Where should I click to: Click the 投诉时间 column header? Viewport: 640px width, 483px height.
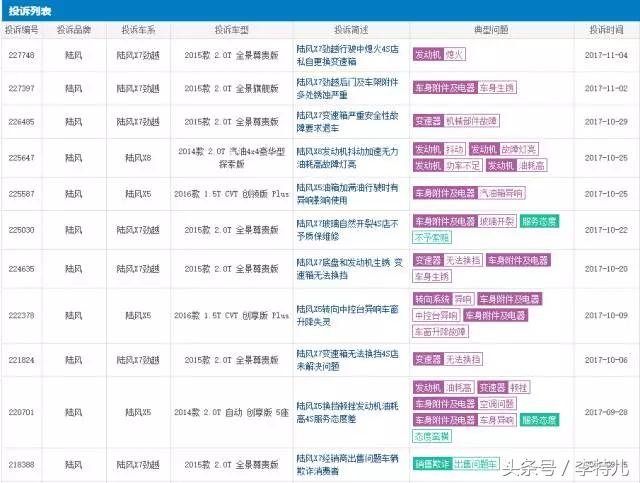pos(606,30)
